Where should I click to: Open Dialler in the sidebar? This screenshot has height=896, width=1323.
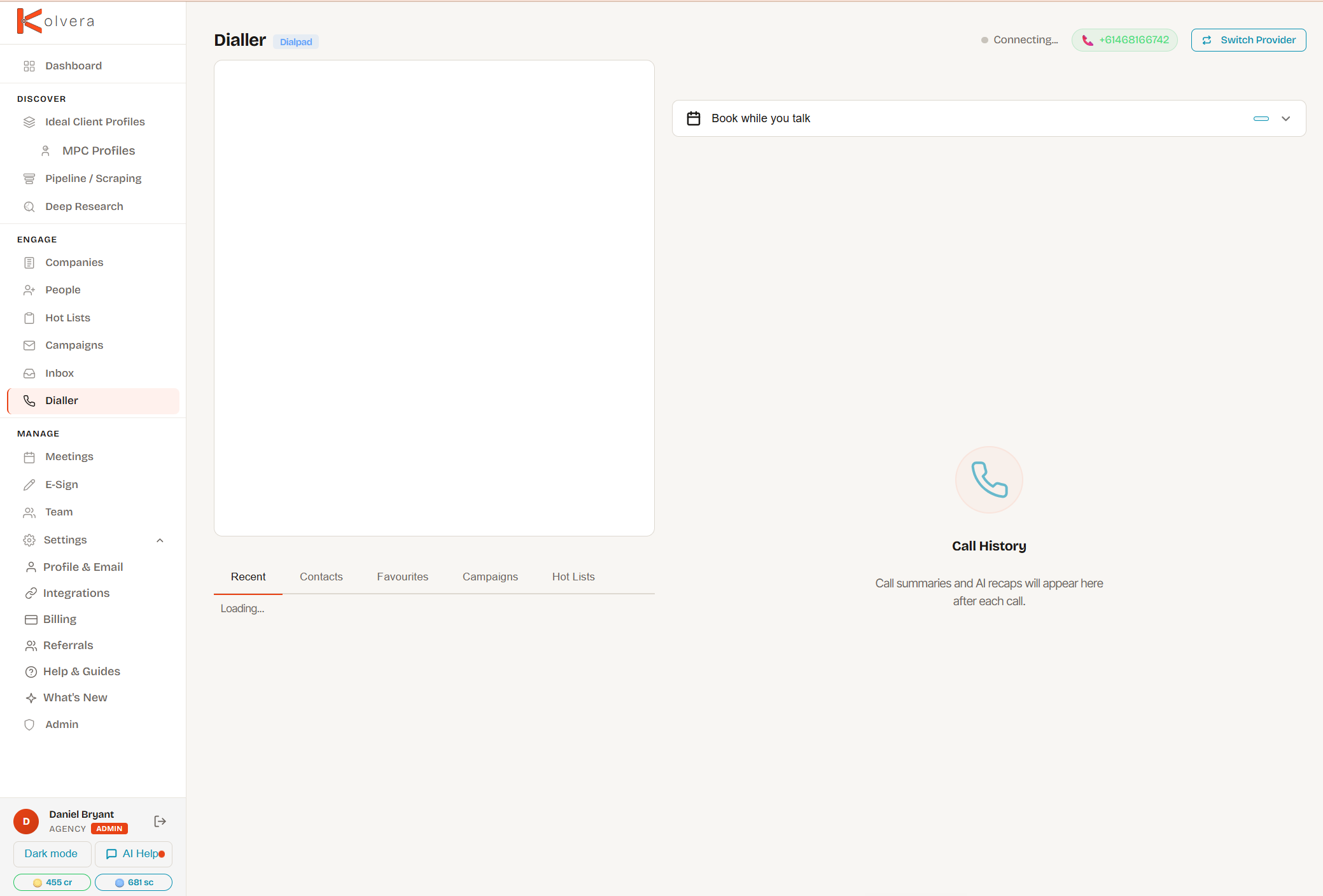click(x=94, y=401)
